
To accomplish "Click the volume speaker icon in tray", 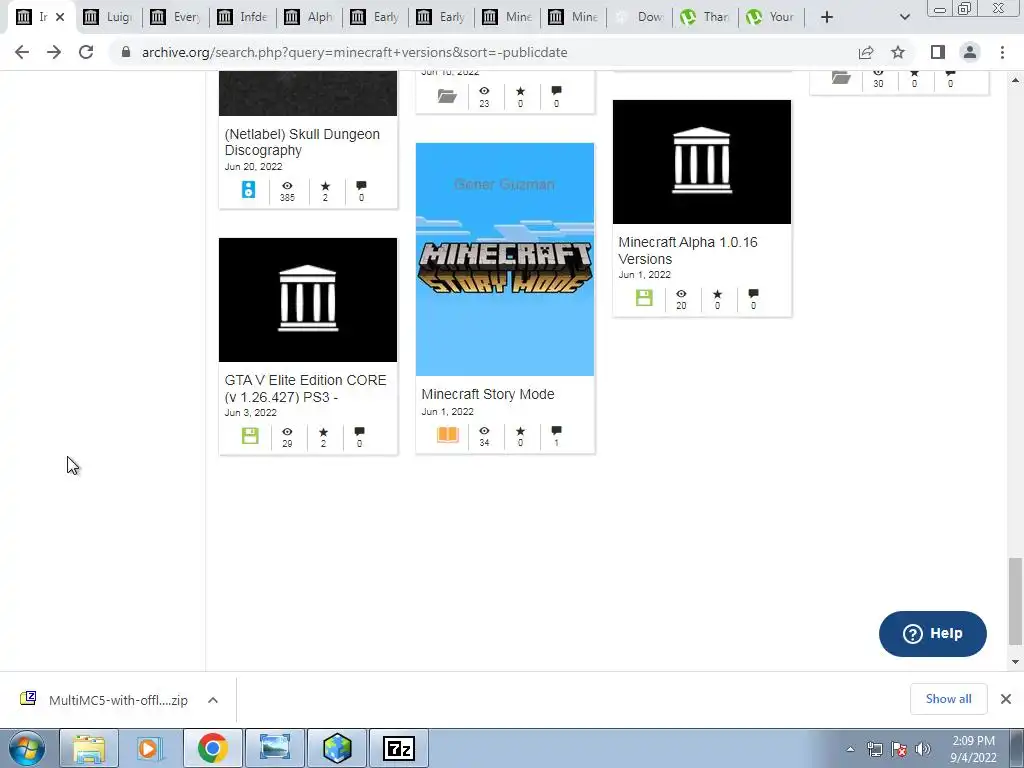I will (922, 749).
